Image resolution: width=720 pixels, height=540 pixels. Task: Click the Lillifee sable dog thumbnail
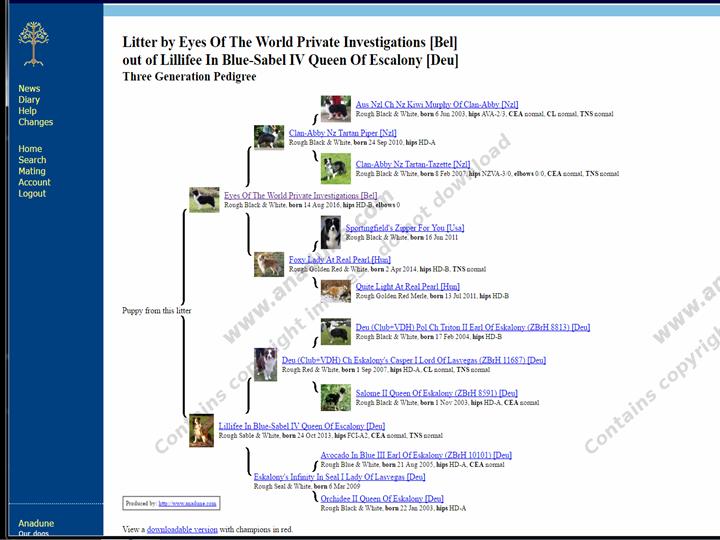click(x=202, y=430)
